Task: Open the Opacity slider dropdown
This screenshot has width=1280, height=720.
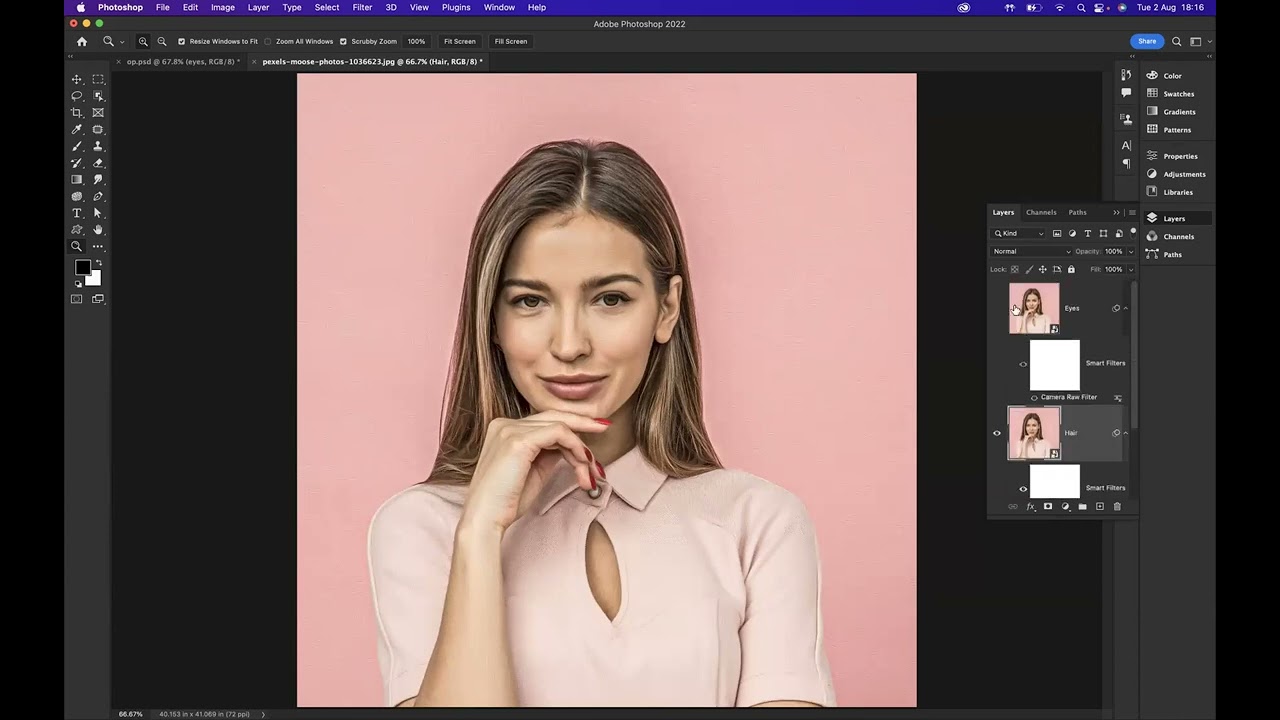Action: point(1131,252)
